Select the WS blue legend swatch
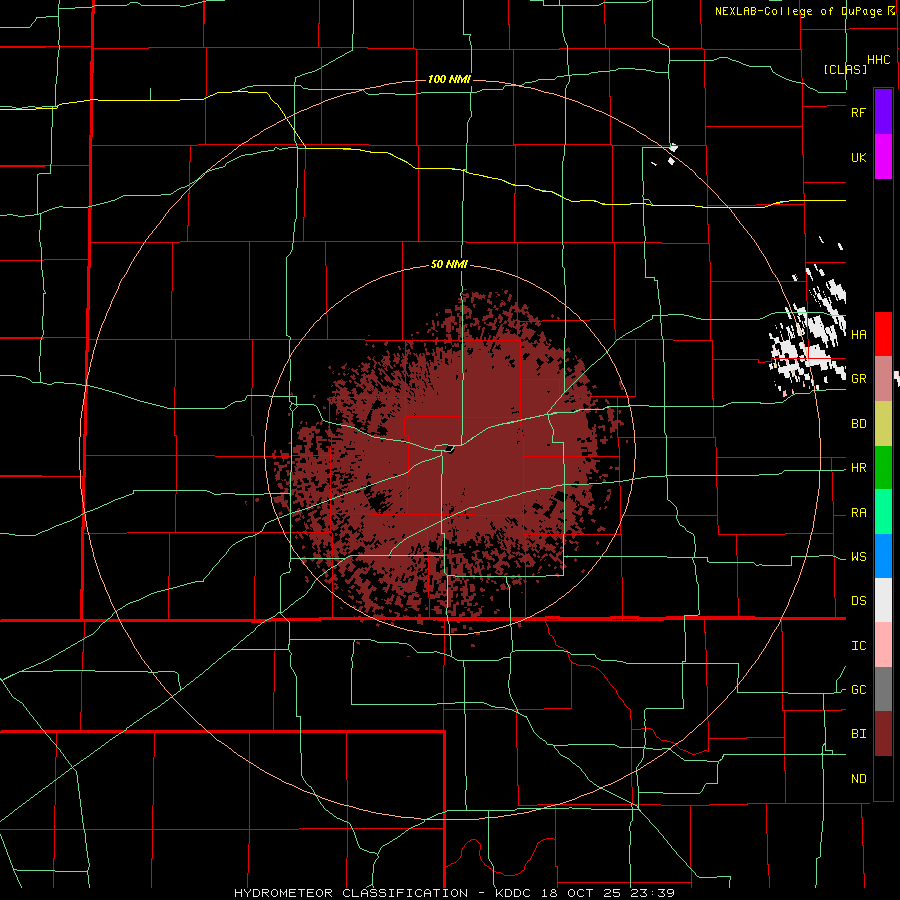This screenshot has width=900, height=900. coord(883,556)
